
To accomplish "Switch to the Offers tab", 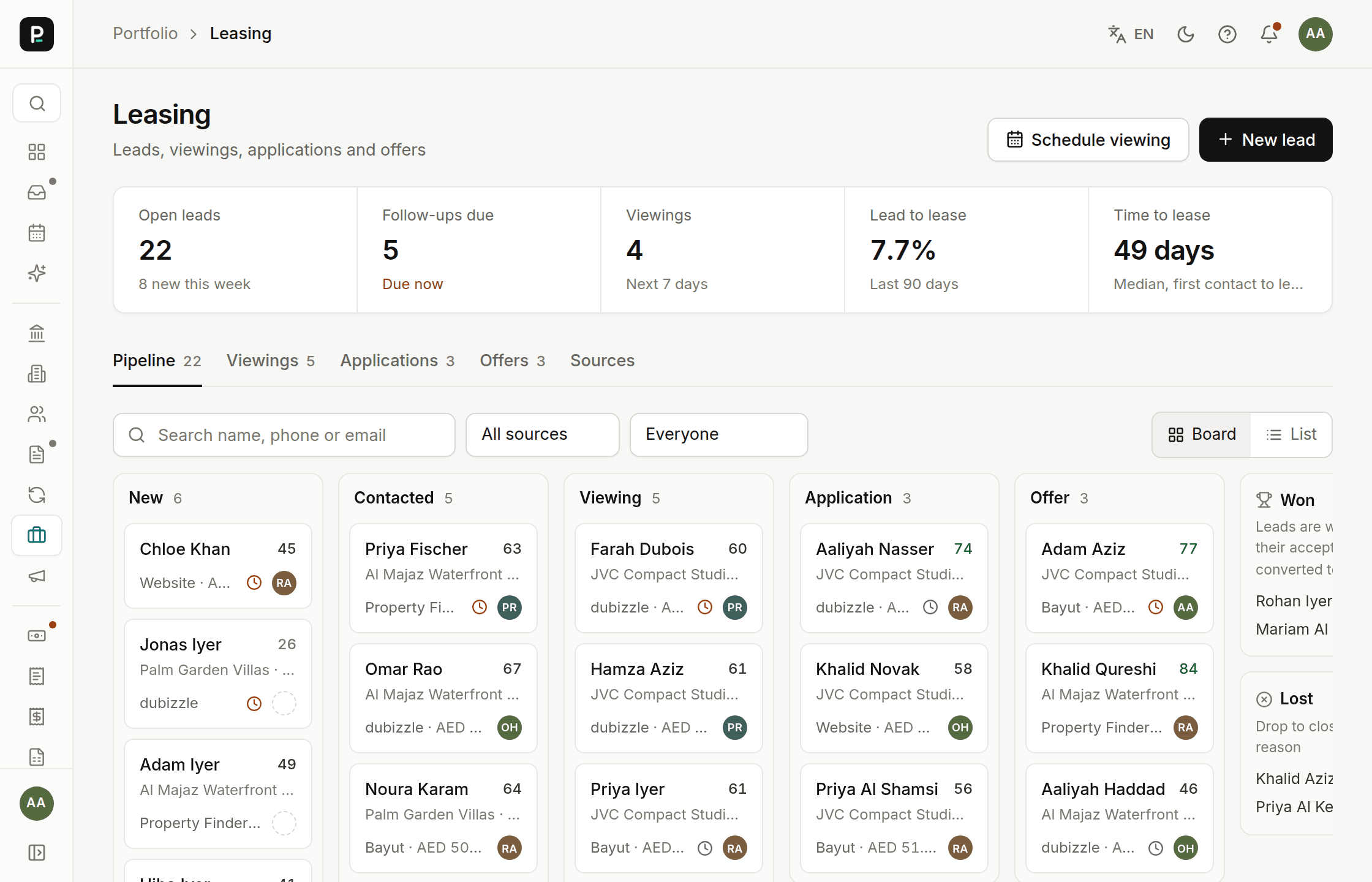I will (513, 361).
